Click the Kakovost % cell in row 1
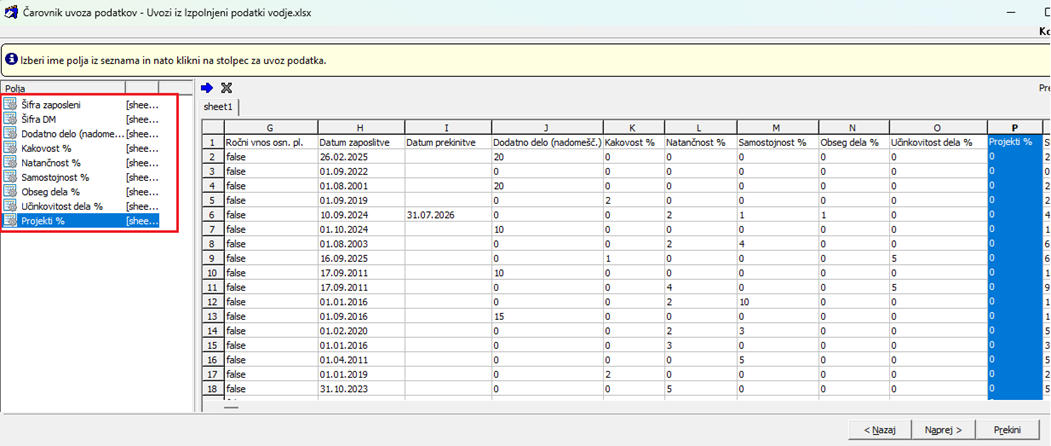Screen dimensions: 1051x446 click(633, 142)
